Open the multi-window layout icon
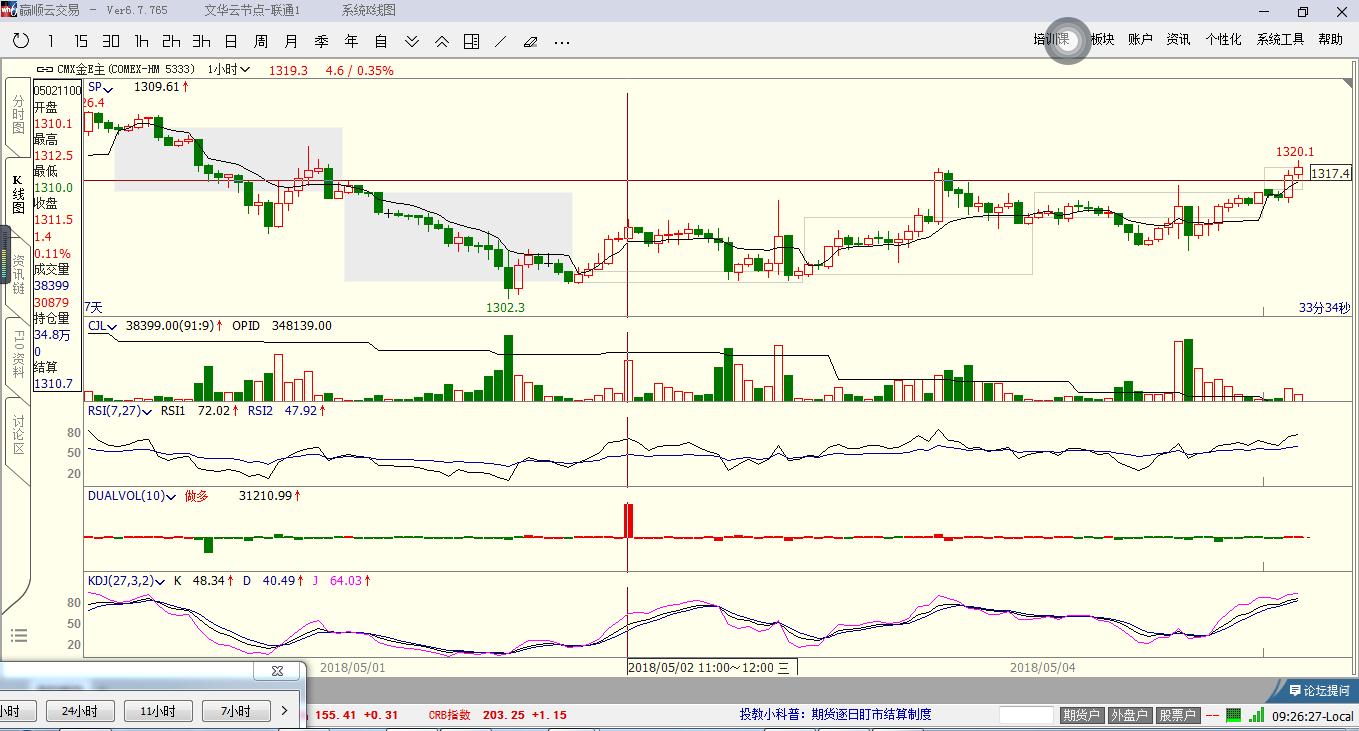 (x=471, y=41)
